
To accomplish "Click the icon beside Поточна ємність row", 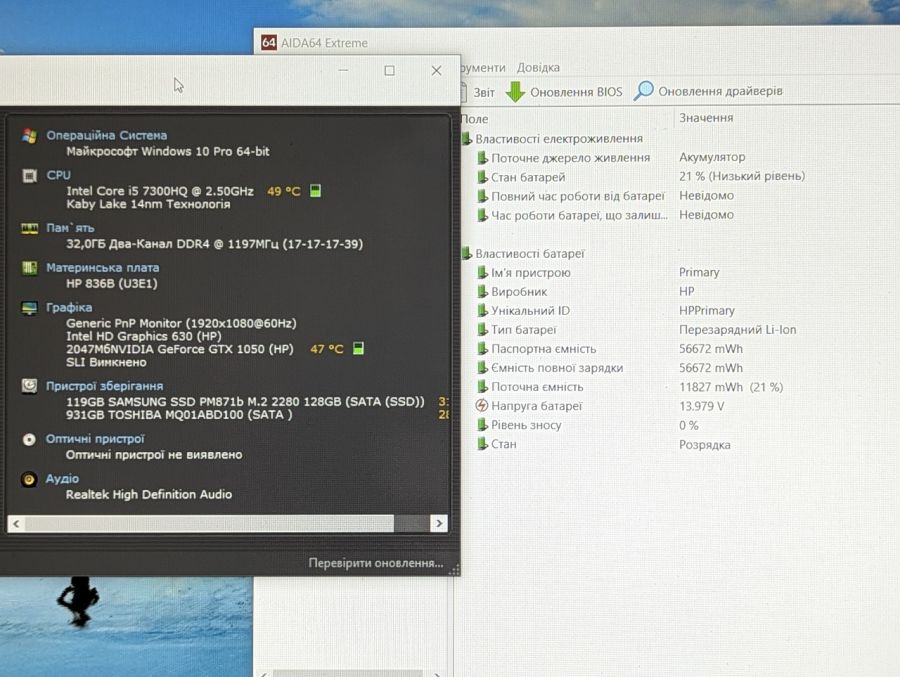I will click(x=483, y=386).
